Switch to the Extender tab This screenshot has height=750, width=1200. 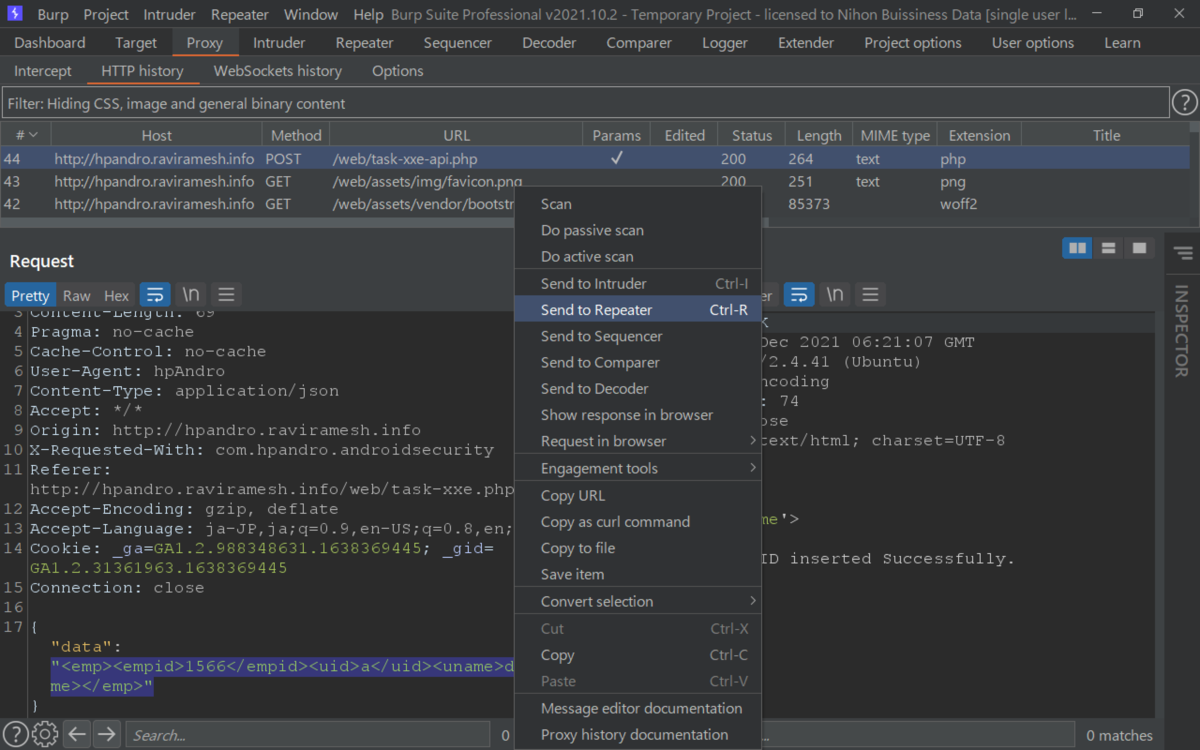806,43
